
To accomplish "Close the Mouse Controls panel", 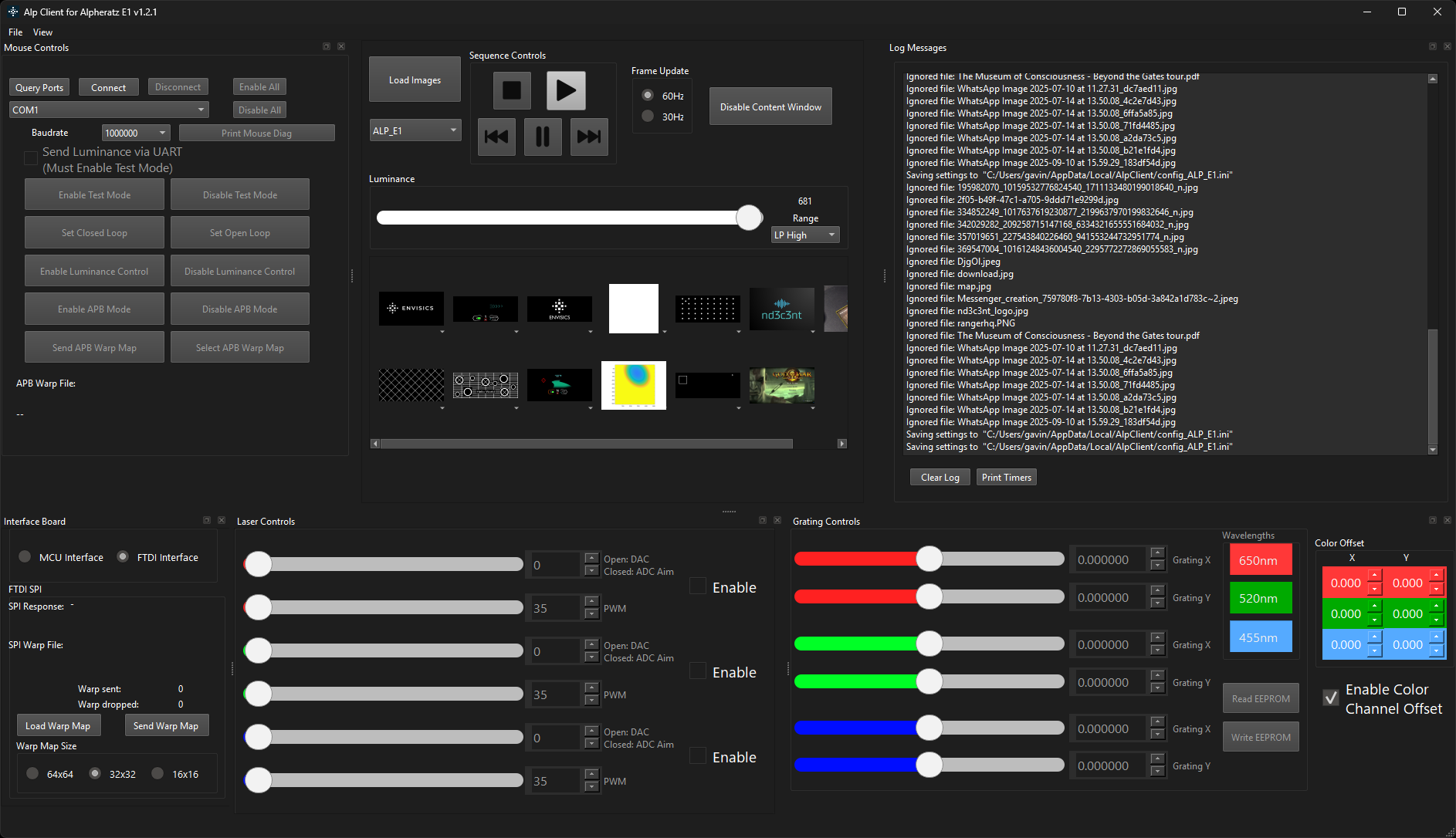I will tap(341, 47).
